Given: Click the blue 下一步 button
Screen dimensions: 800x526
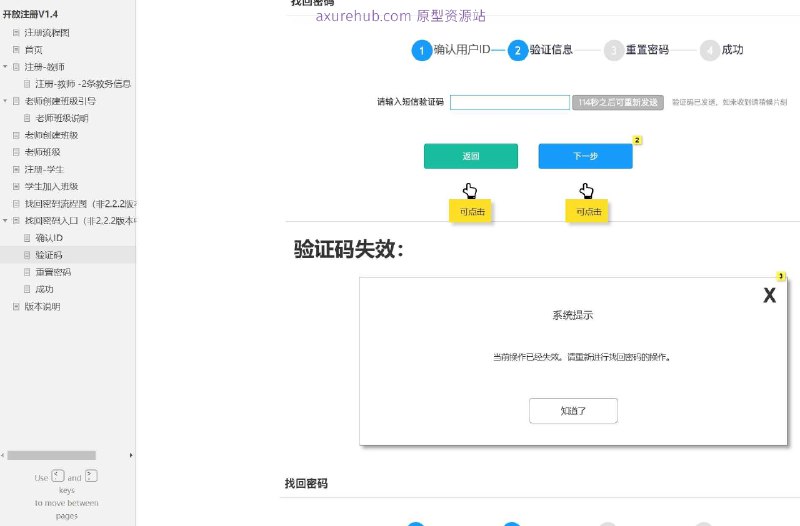Looking at the screenshot, I should click(x=586, y=156).
